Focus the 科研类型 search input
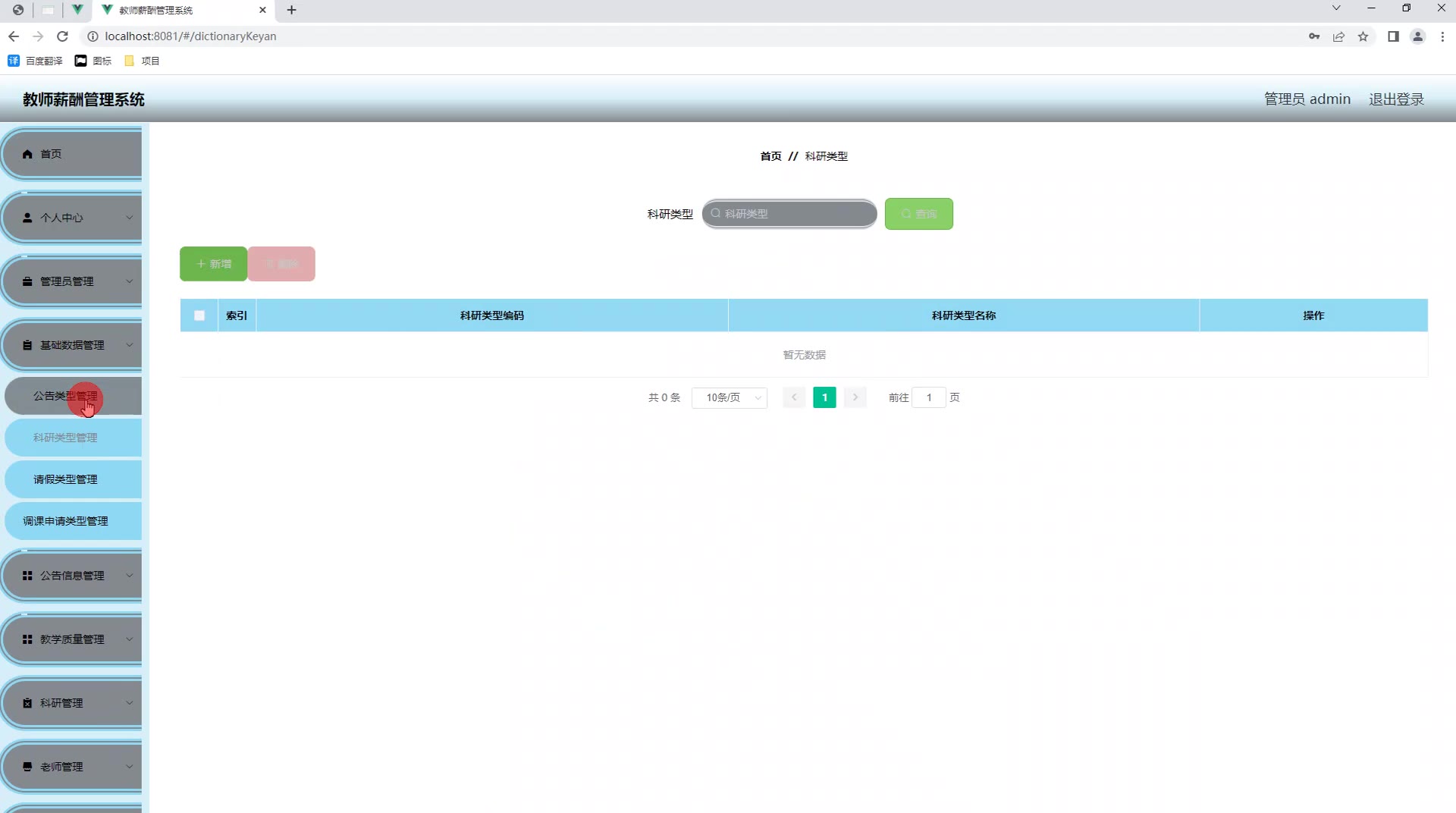This screenshot has height=813, width=1456. [789, 214]
